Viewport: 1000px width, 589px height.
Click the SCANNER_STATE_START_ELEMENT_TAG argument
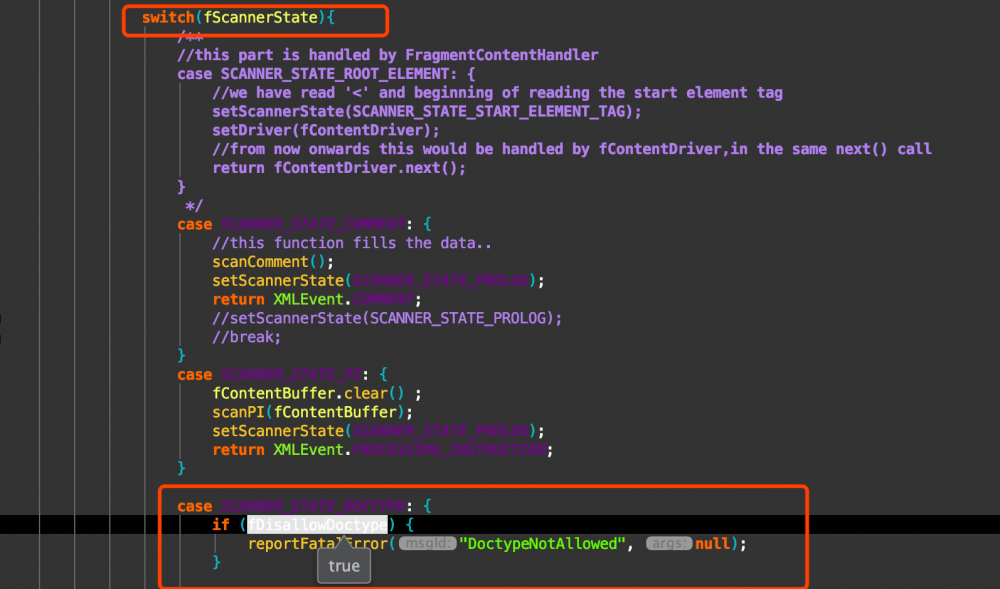[x=489, y=112]
